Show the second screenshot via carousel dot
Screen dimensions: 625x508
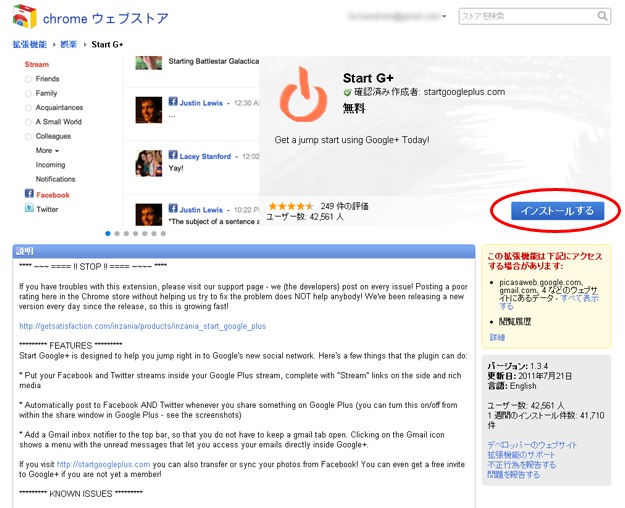click(117, 234)
